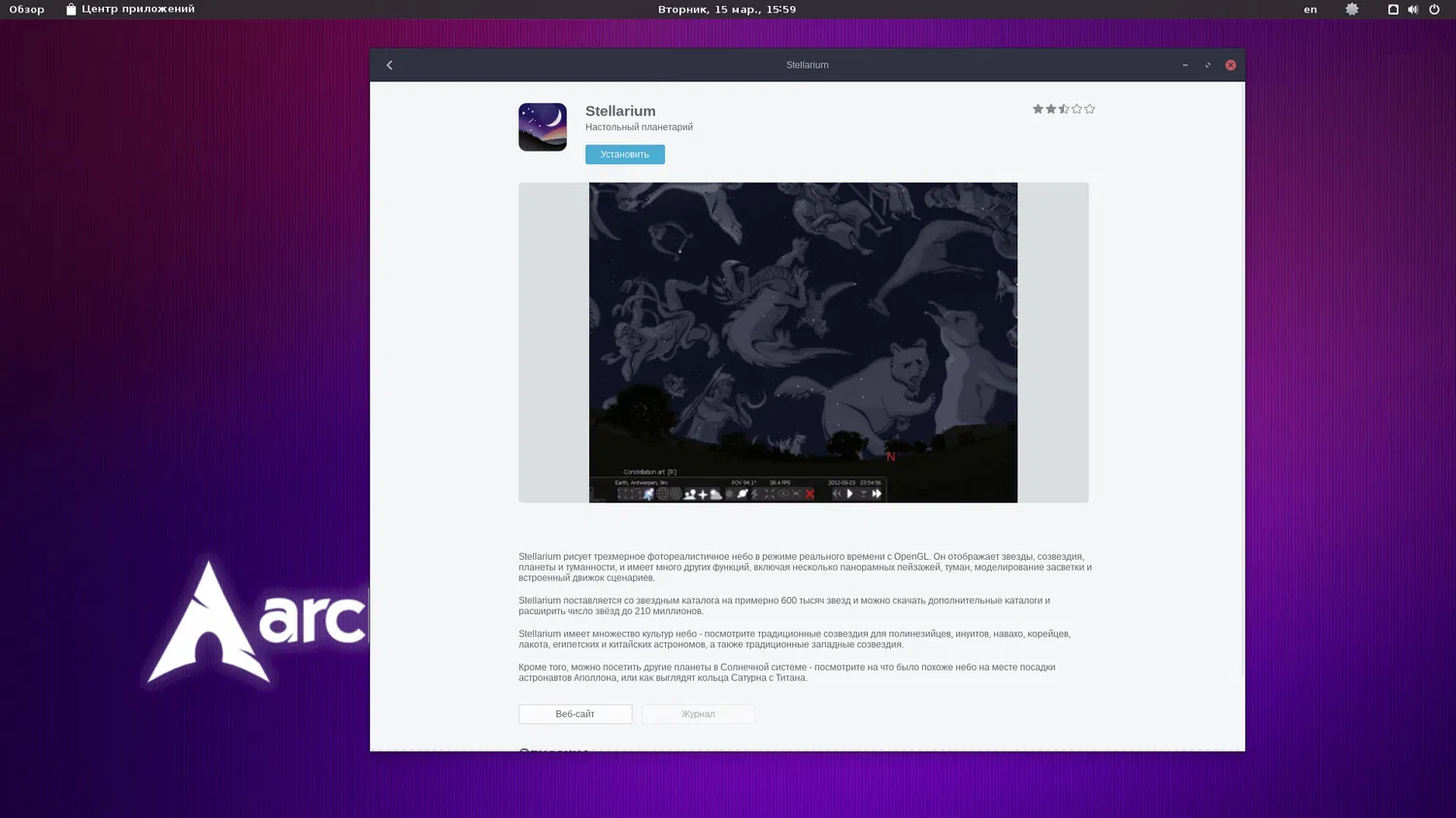Go back using the header arrow

pos(390,65)
